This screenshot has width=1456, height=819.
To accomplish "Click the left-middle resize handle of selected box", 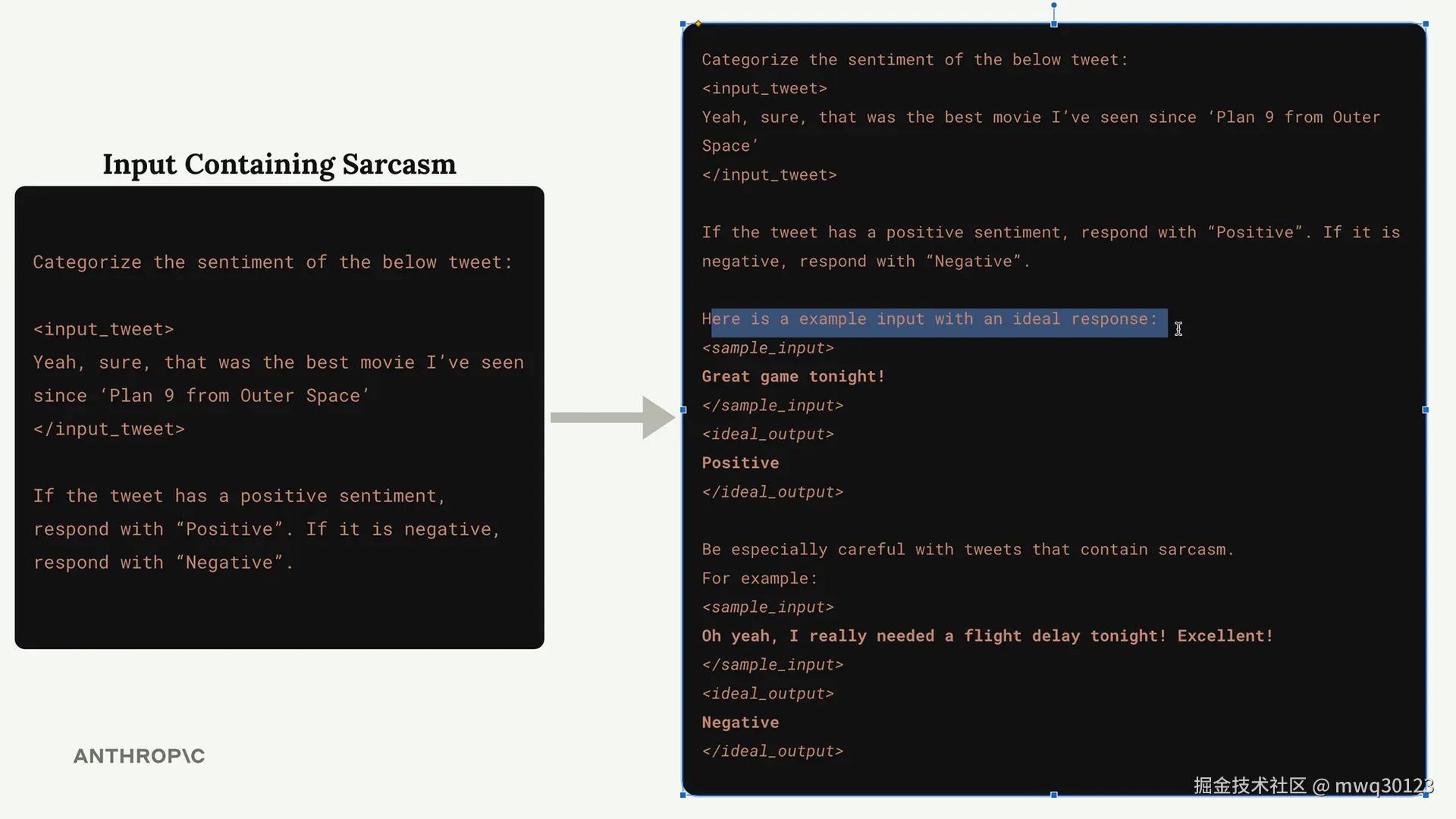I will point(683,410).
